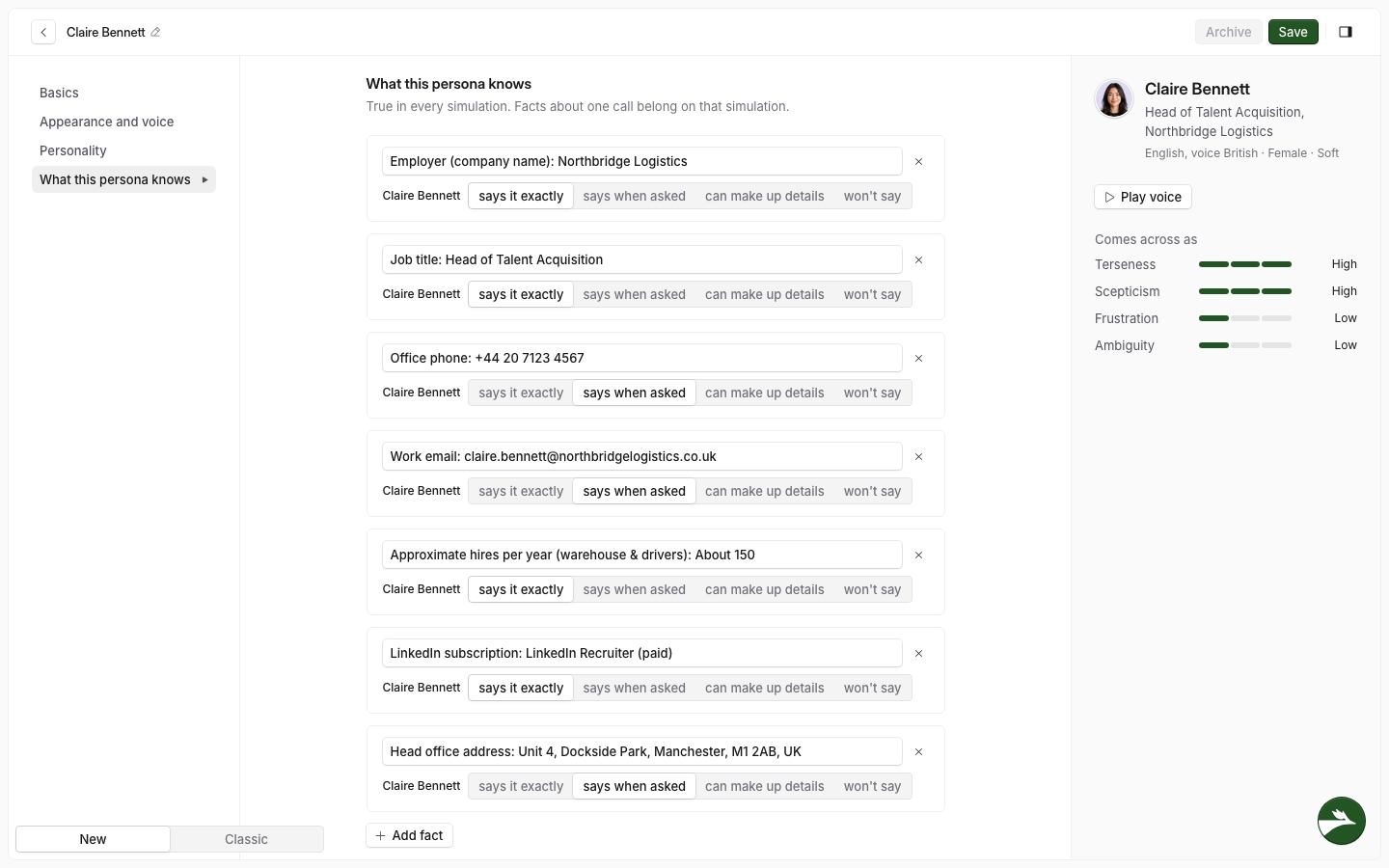Viewport: 1389px width, 868px height.
Task: Click the Terseness level bar
Action: pyautogui.click(x=1244, y=264)
